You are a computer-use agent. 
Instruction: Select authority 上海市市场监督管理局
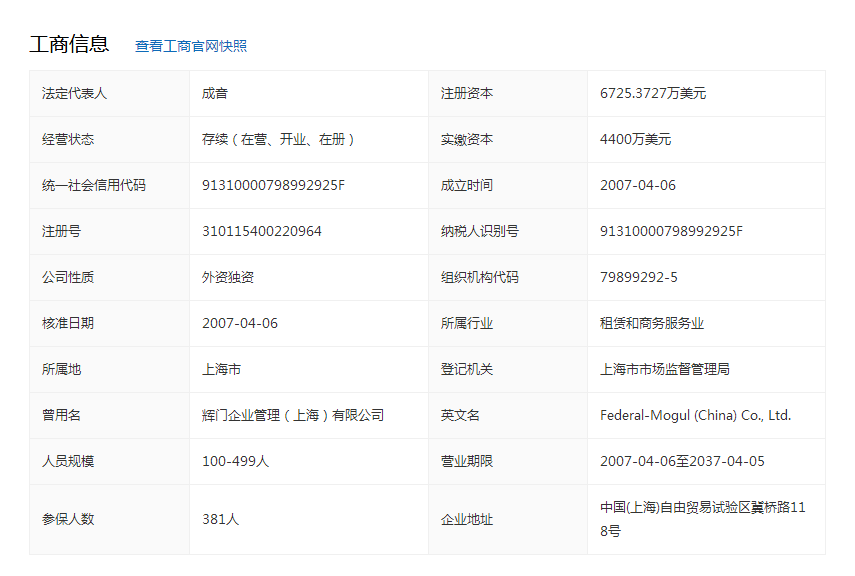[665, 369]
